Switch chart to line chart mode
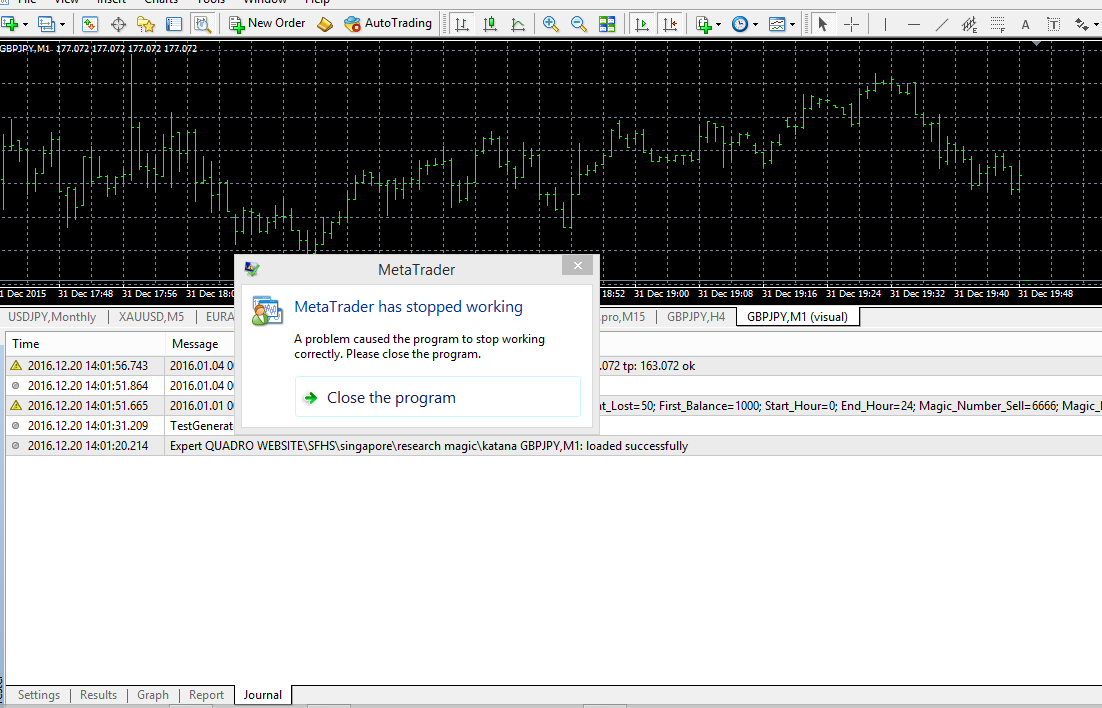The height and width of the screenshot is (708, 1102). (x=518, y=25)
